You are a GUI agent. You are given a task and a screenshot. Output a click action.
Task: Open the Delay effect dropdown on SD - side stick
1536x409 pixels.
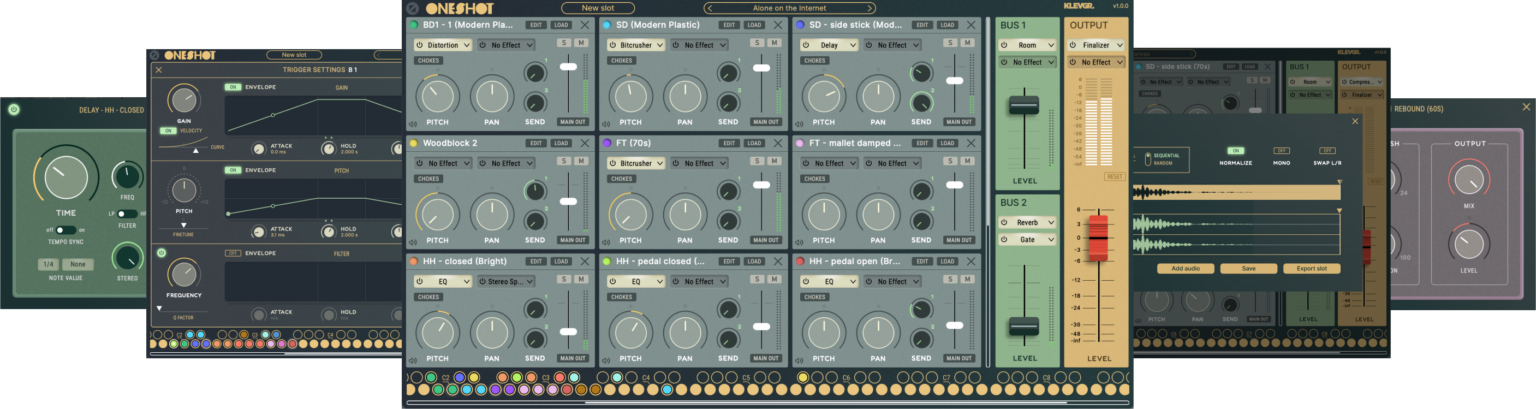click(x=828, y=45)
